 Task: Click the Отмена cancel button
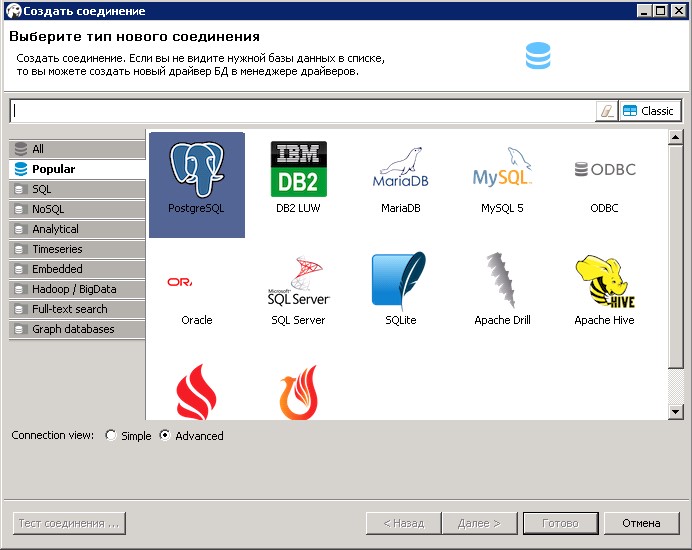click(x=641, y=524)
